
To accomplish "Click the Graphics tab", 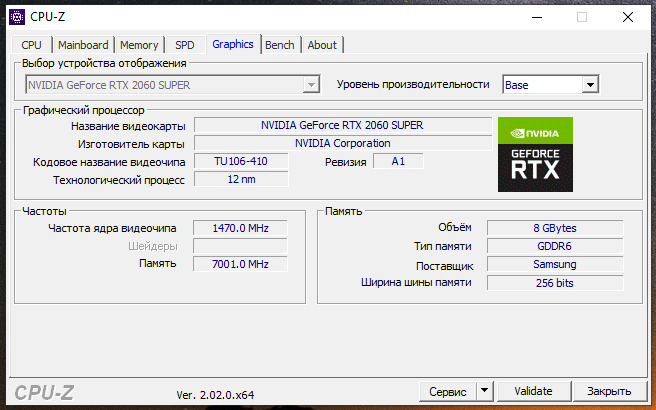I will 233,44.
